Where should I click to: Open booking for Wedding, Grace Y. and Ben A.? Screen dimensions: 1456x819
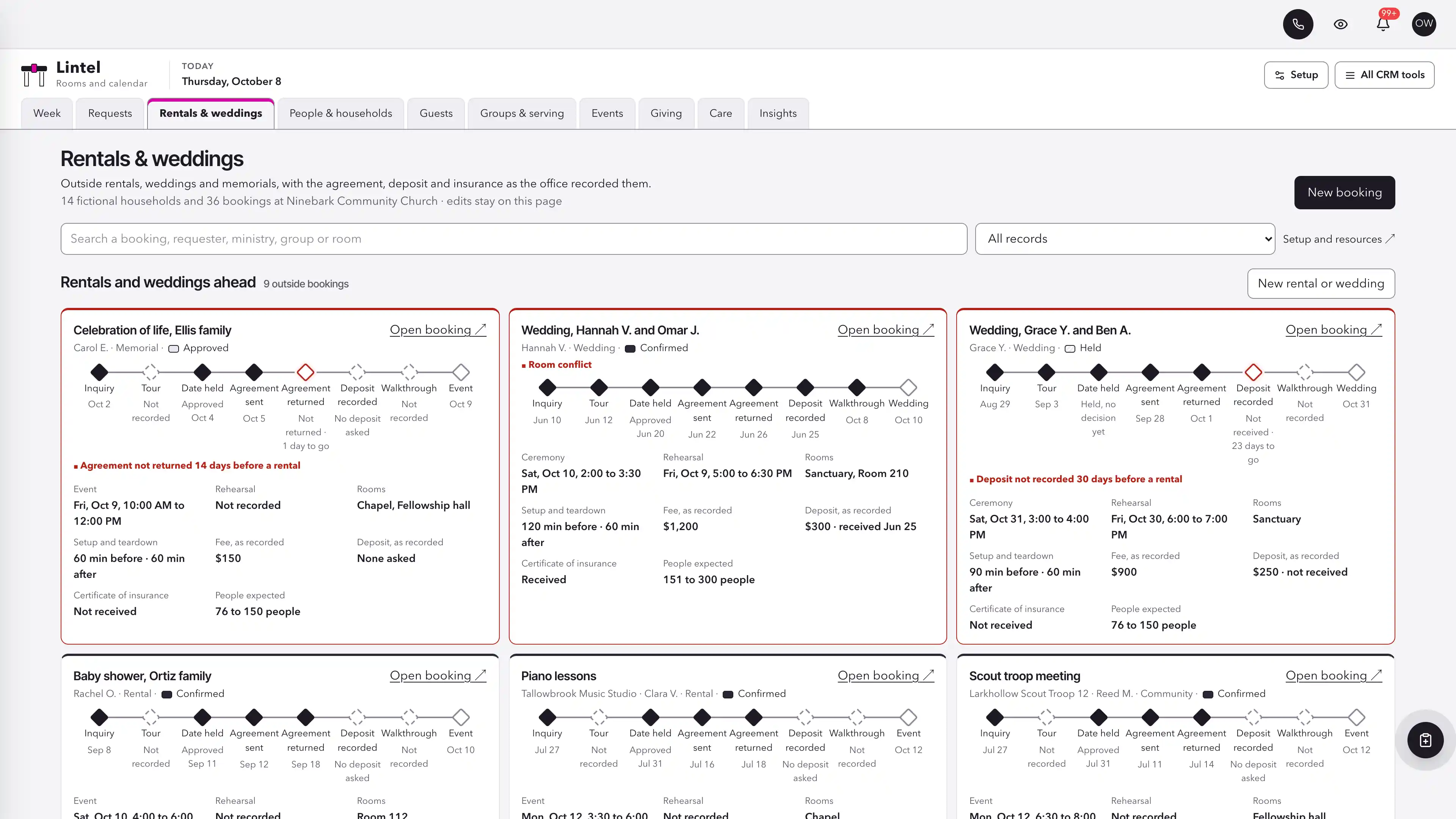click(x=1334, y=329)
